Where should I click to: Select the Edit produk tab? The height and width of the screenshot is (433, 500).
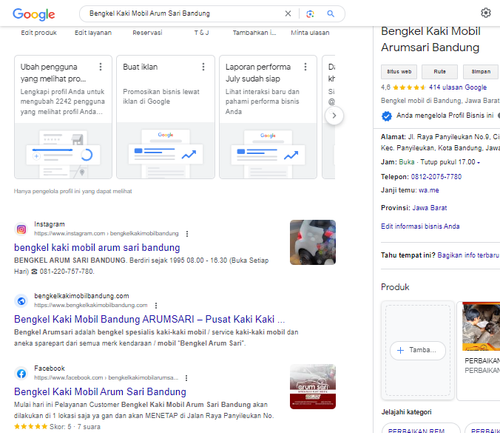(x=39, y=33)
